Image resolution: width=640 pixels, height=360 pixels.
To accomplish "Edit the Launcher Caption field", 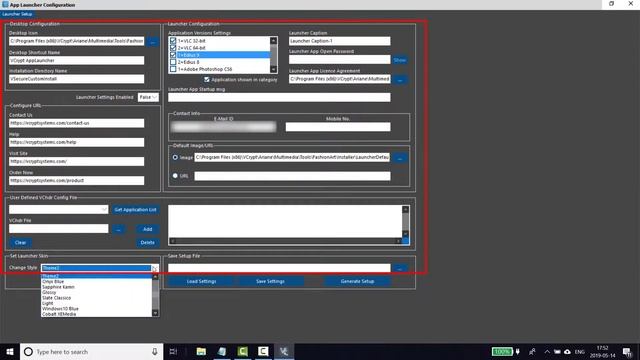I will (x=340, y=41).
